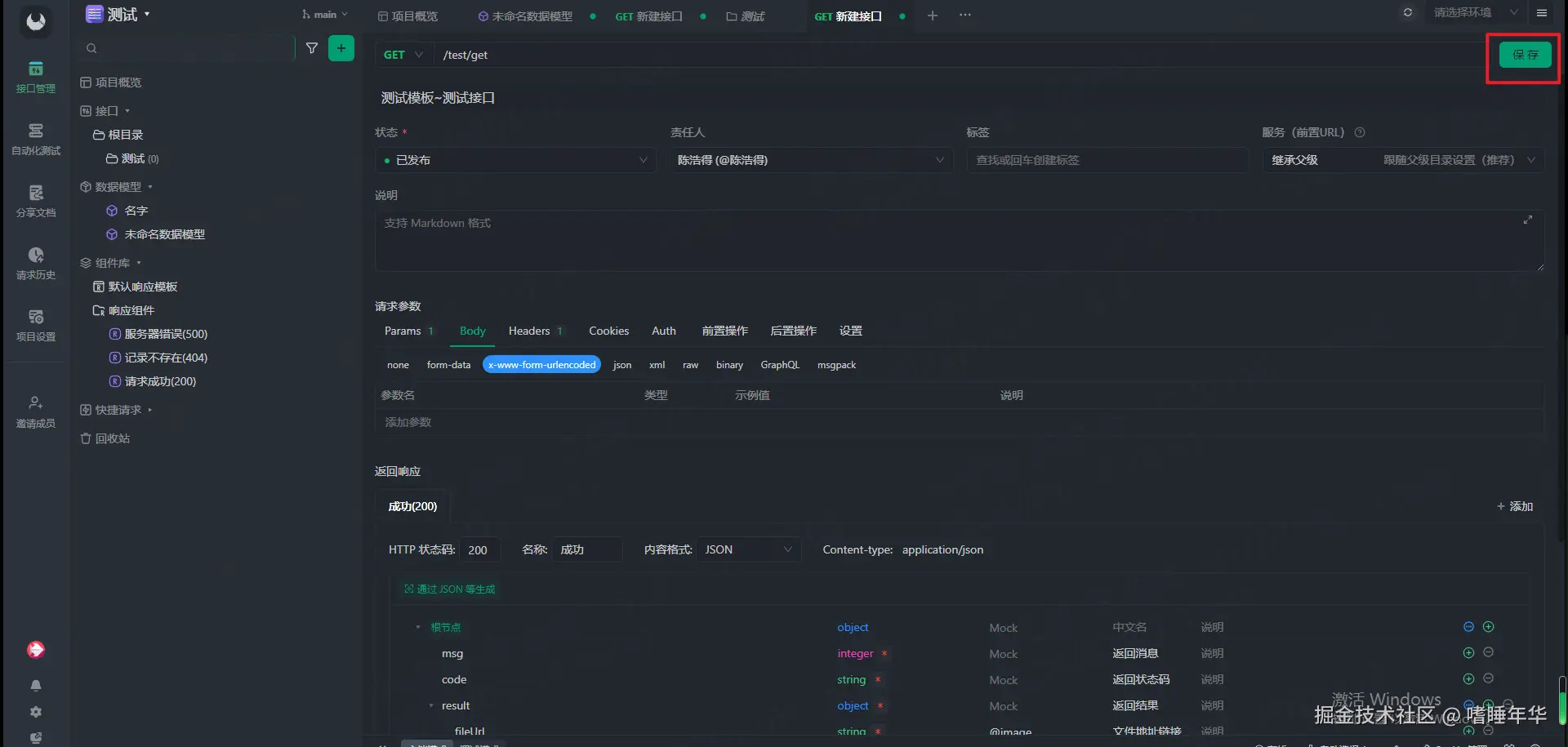The width and height of the screenshot is (1568, 747).
Task: Open the GET method dropdown
Action: pyautogui.click(x=403, y=55)
